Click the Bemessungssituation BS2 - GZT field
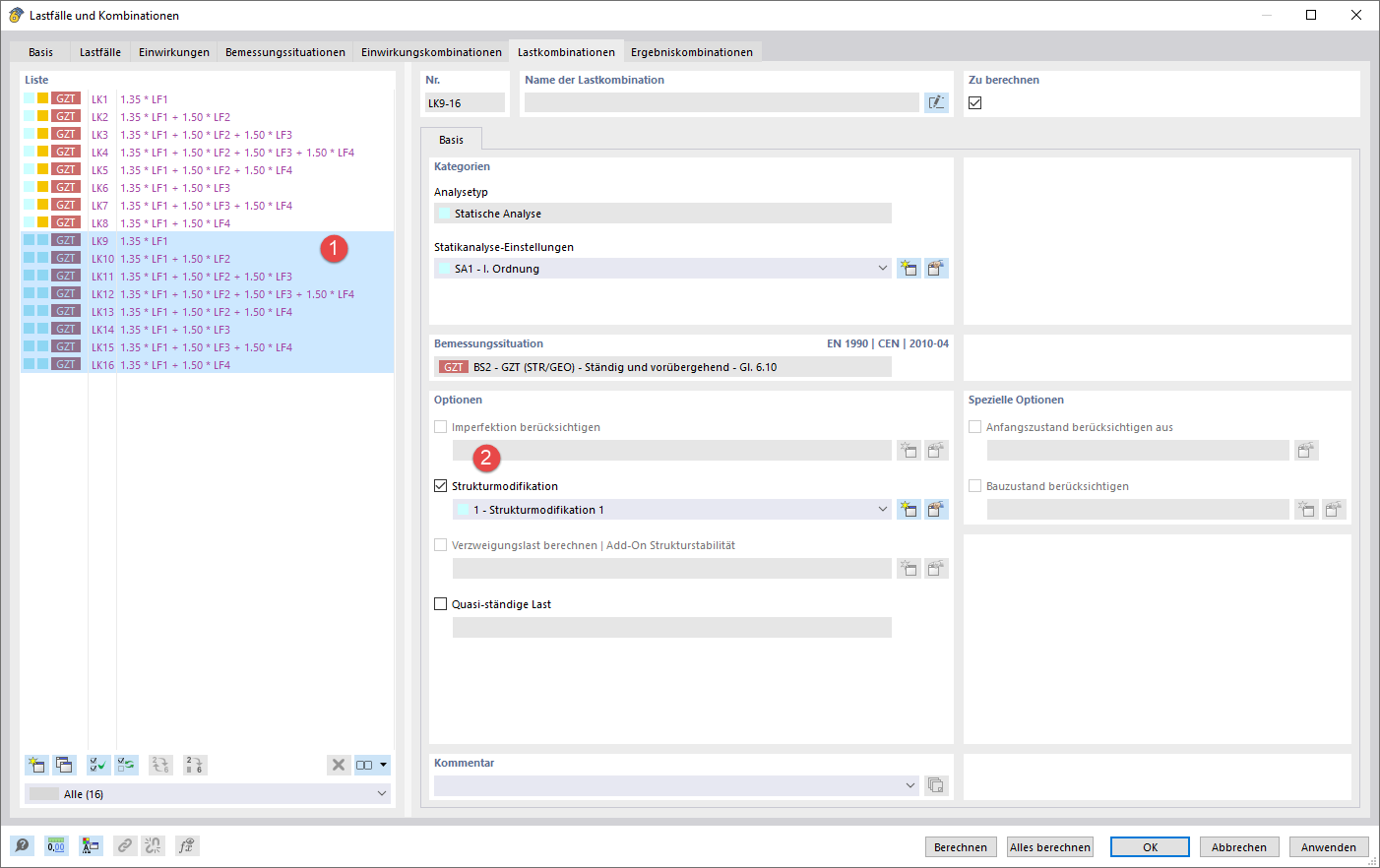This screenshot has height=868, width=1380. pyautogui.click(x=662, y=366)
